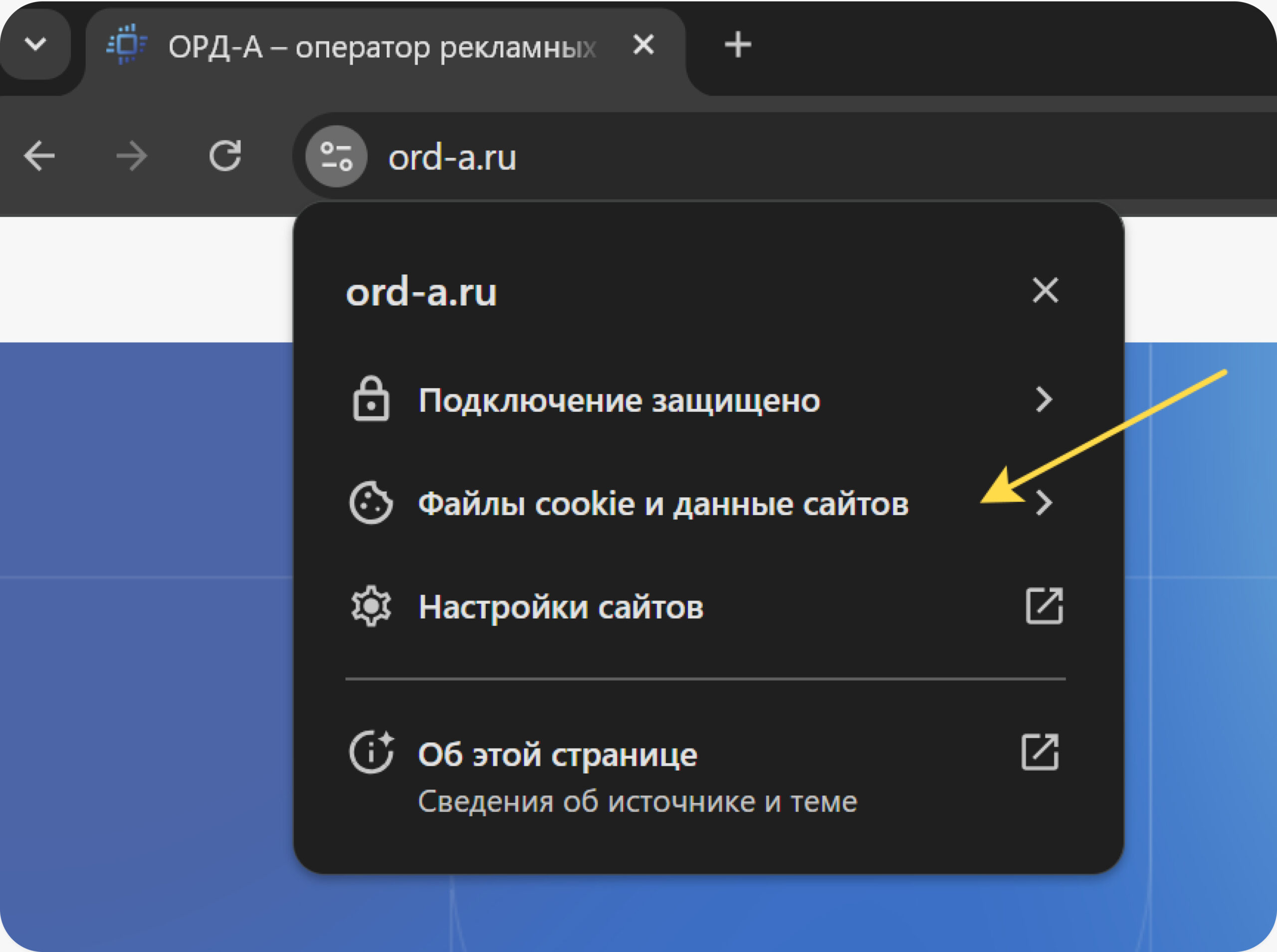This screenshot has height=952, width=1277.
Task: Click the site information tune icon
Action: pos(336,156)
